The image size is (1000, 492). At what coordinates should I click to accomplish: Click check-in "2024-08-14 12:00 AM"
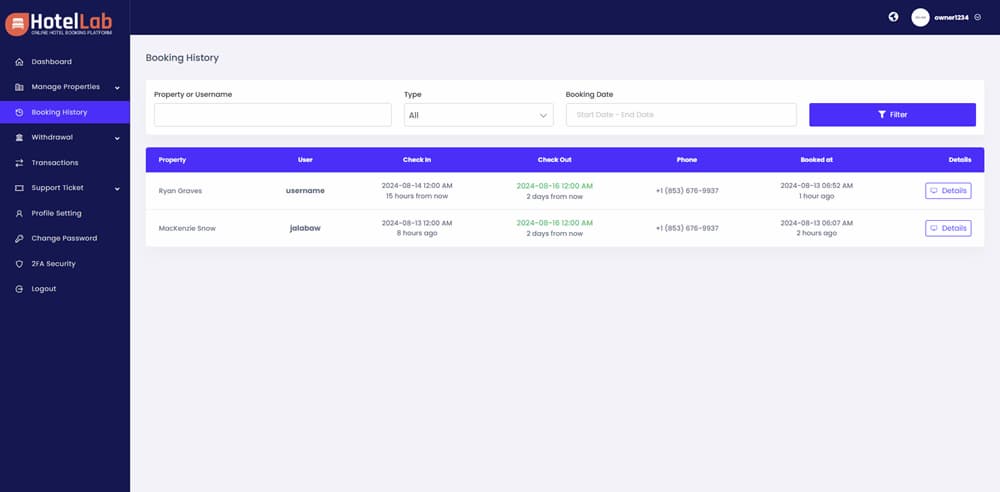(417, 186)
